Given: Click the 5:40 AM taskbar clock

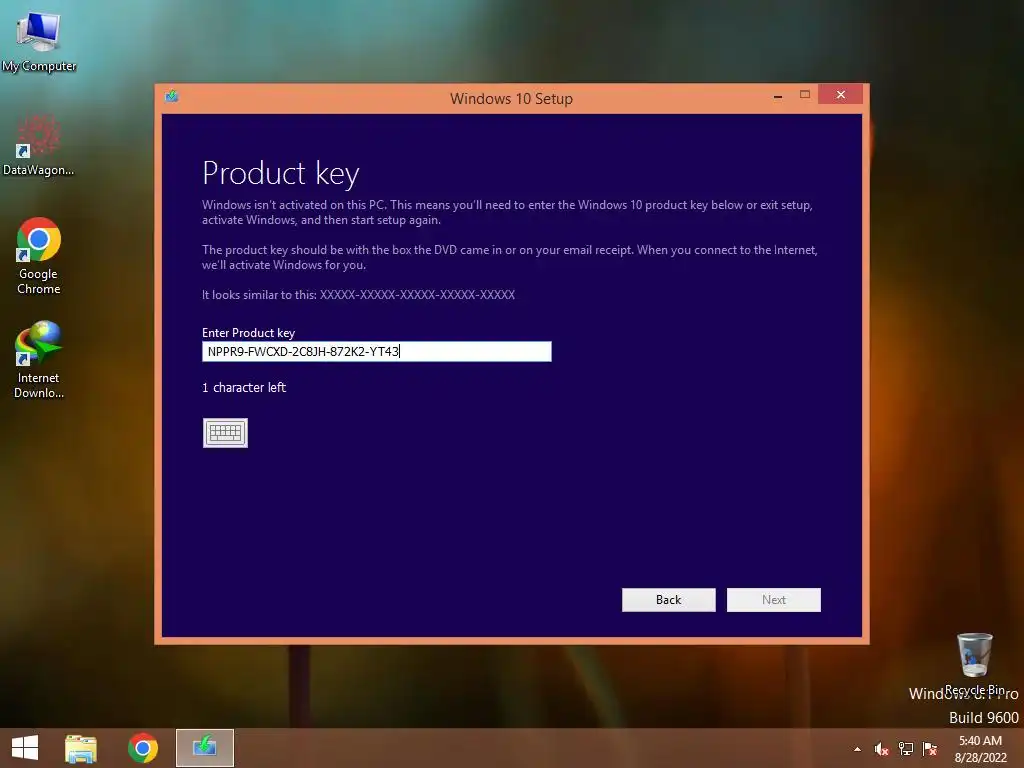Looking at the screenshot, I should pos(980,749).
